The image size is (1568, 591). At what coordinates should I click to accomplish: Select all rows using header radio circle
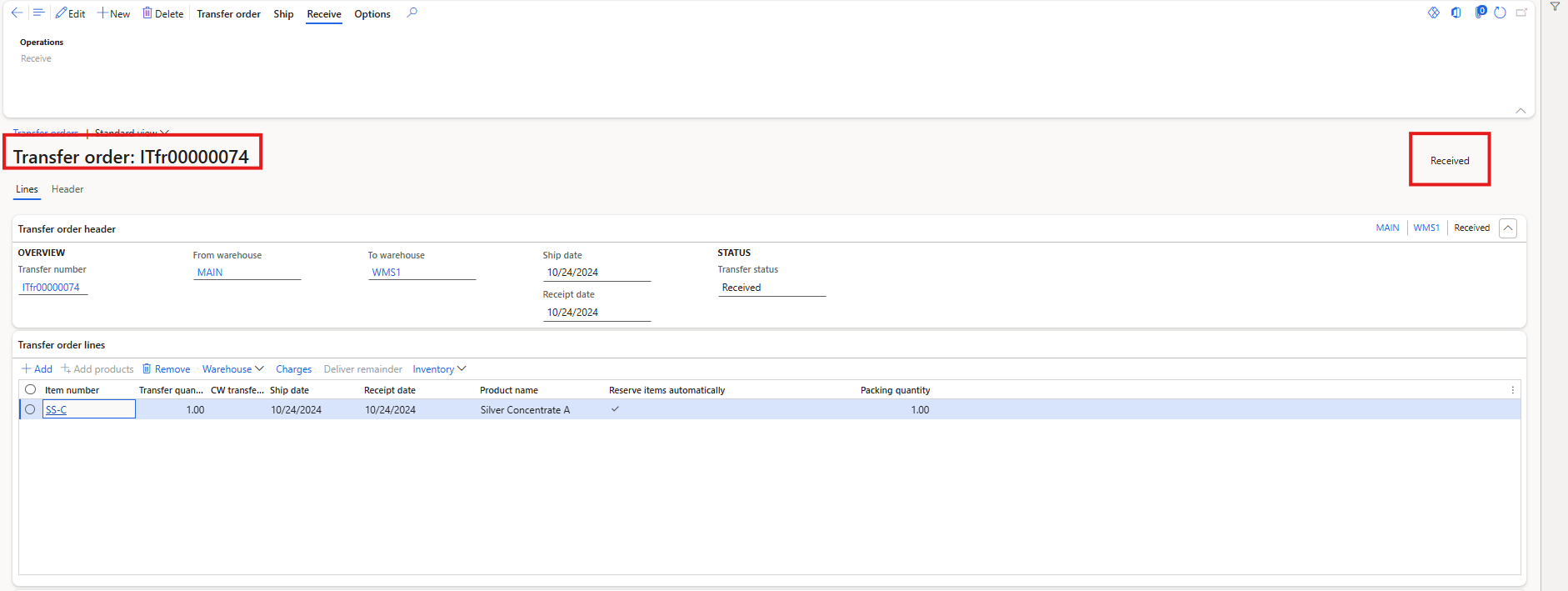pos(31,389)
